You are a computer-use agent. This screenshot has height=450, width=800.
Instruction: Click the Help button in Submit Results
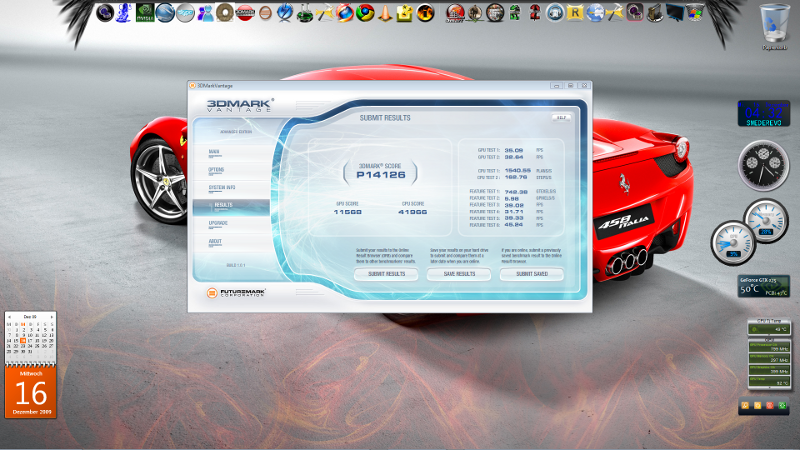coord(561,118)
